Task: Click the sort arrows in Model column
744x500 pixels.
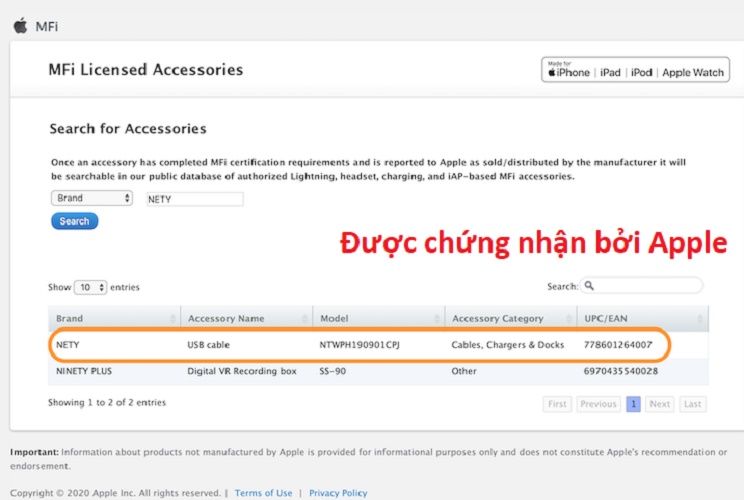Action: click(437, 319)
